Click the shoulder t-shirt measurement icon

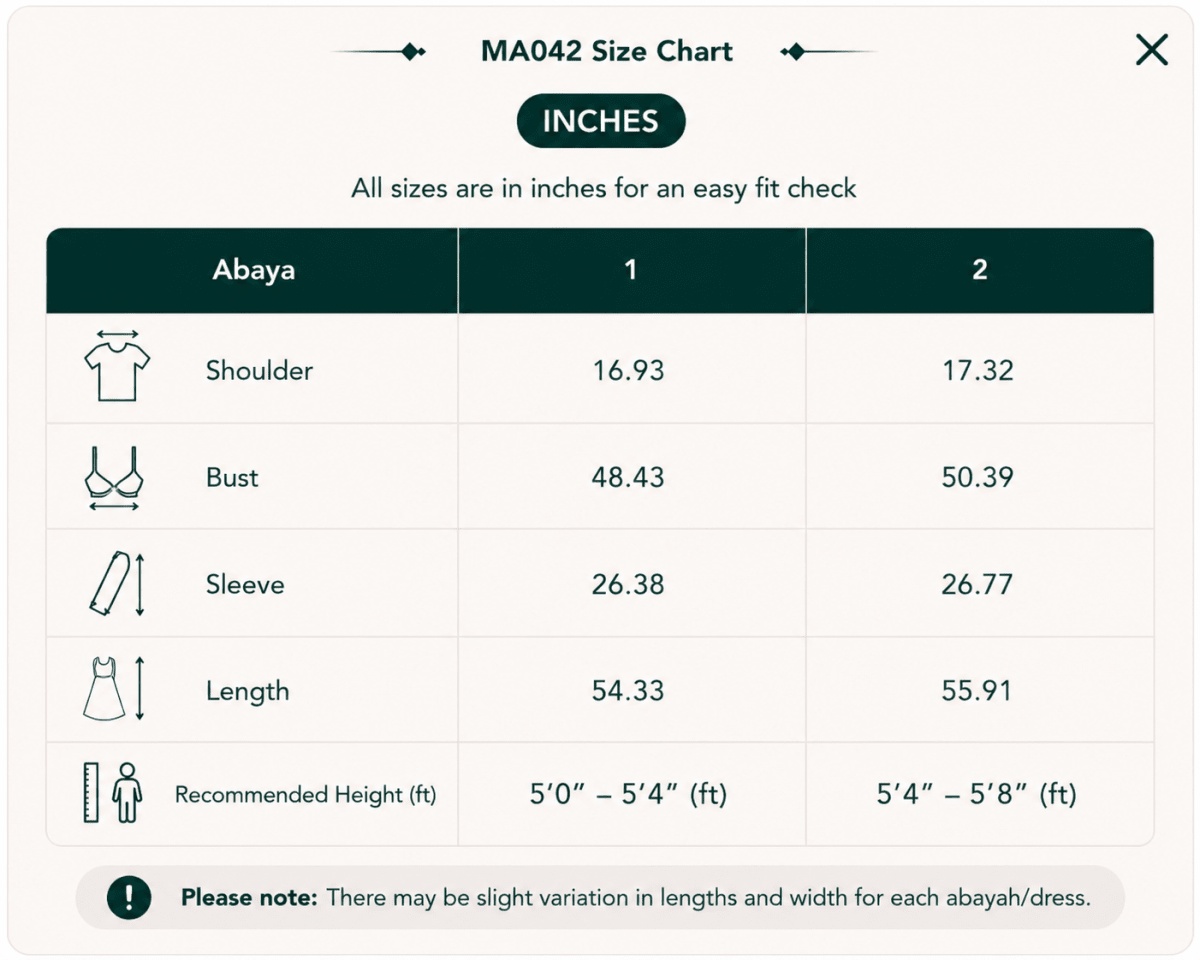click(117, 366)
